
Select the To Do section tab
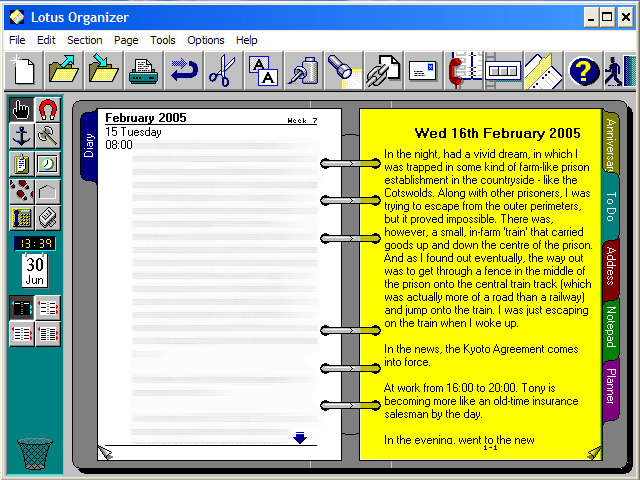click(x=611, y=207)
